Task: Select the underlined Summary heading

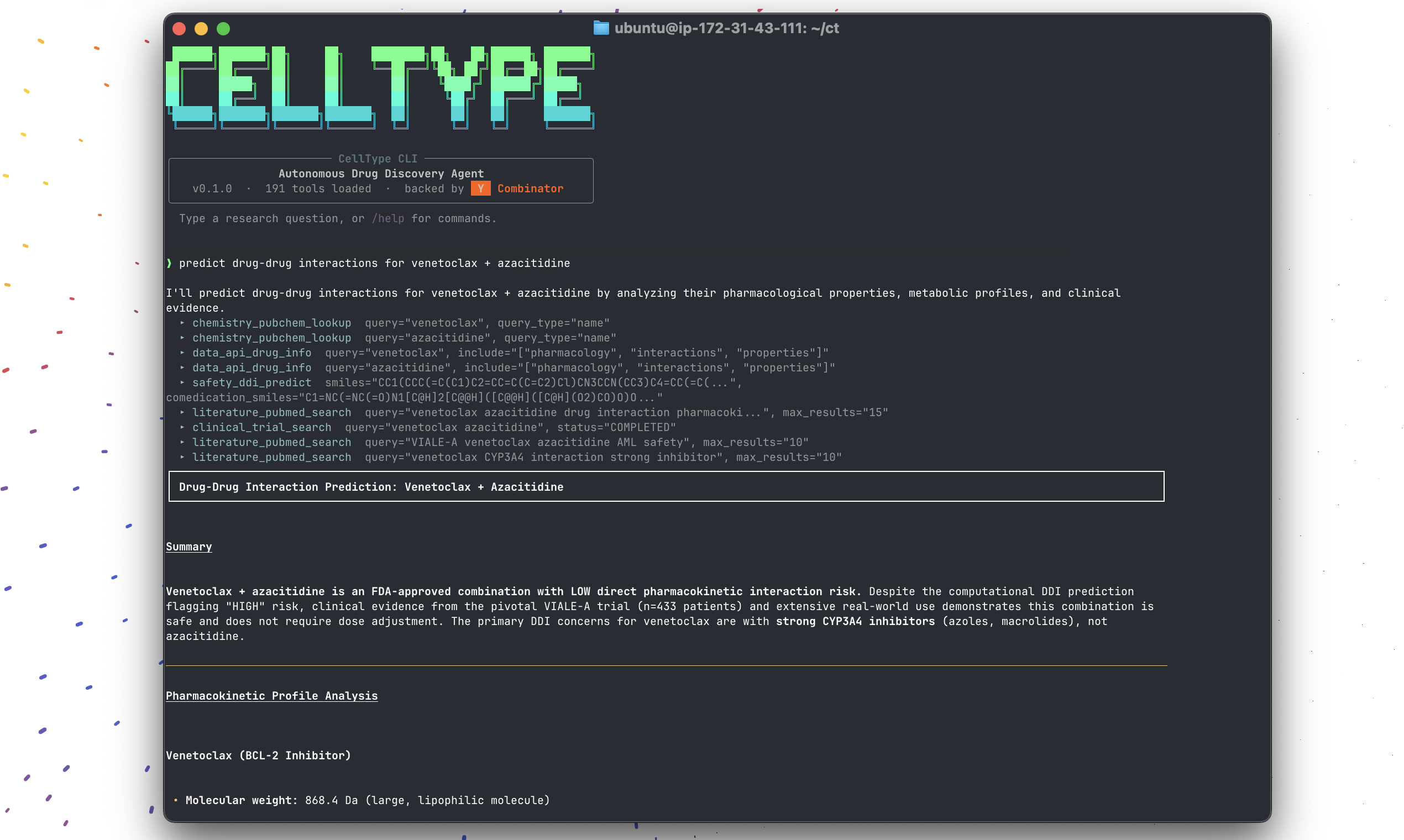Action: [188, 547]
